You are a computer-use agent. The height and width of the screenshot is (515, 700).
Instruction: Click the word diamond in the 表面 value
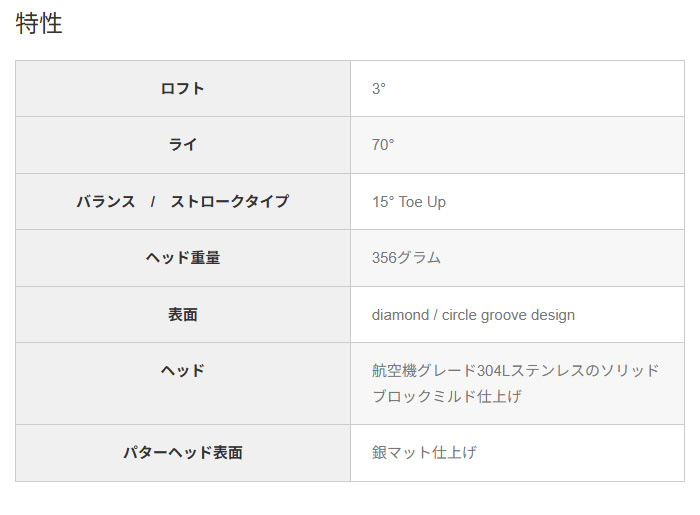pyautogui.click(x=400, y=314)
